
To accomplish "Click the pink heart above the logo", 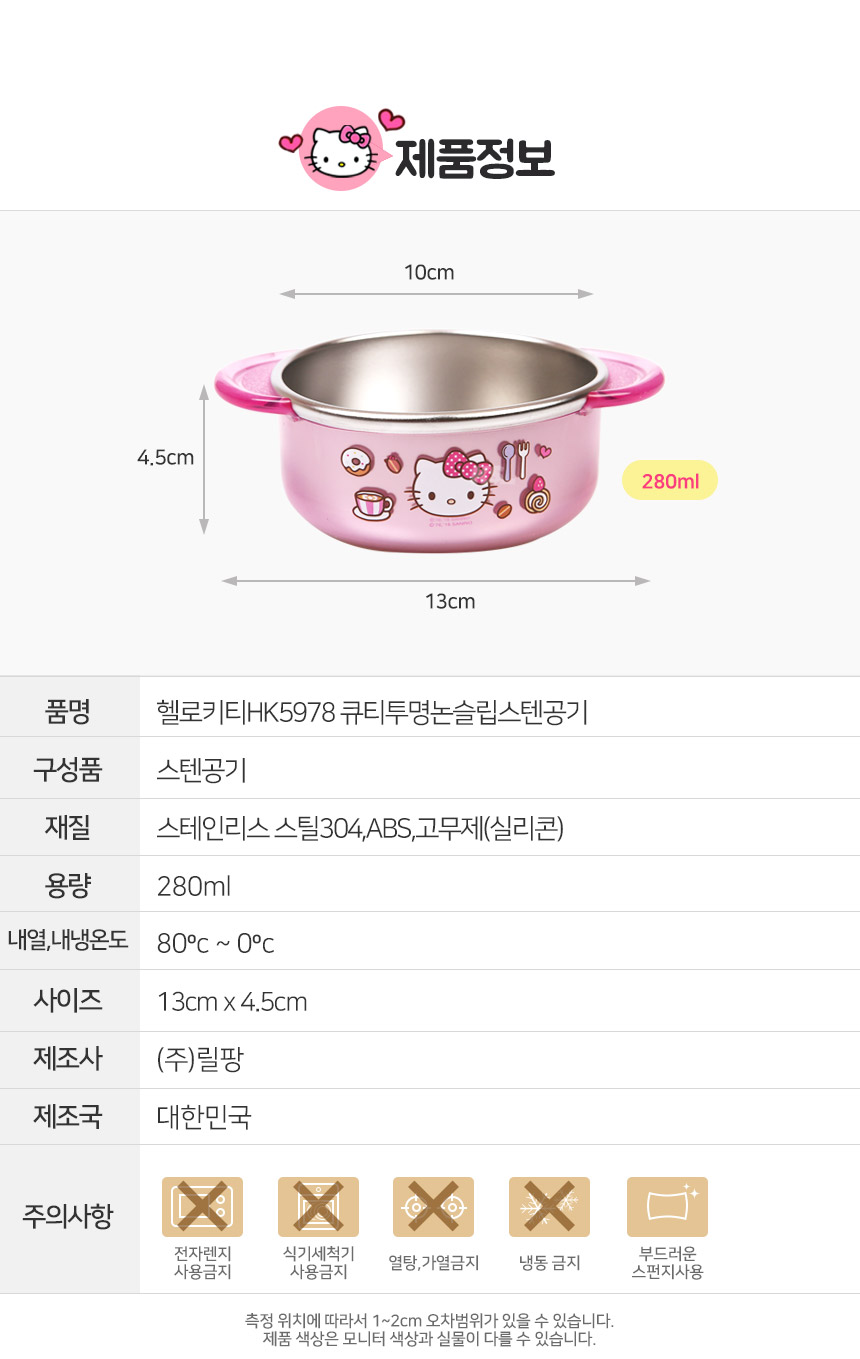I will 391,119.
